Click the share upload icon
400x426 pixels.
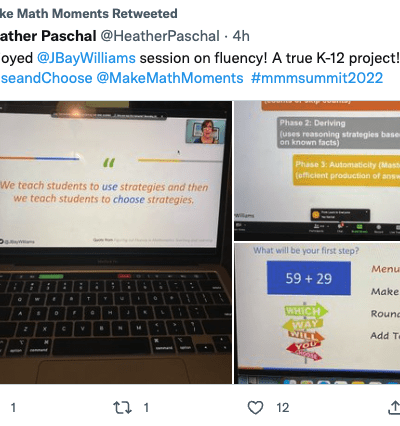click(394, 407)
